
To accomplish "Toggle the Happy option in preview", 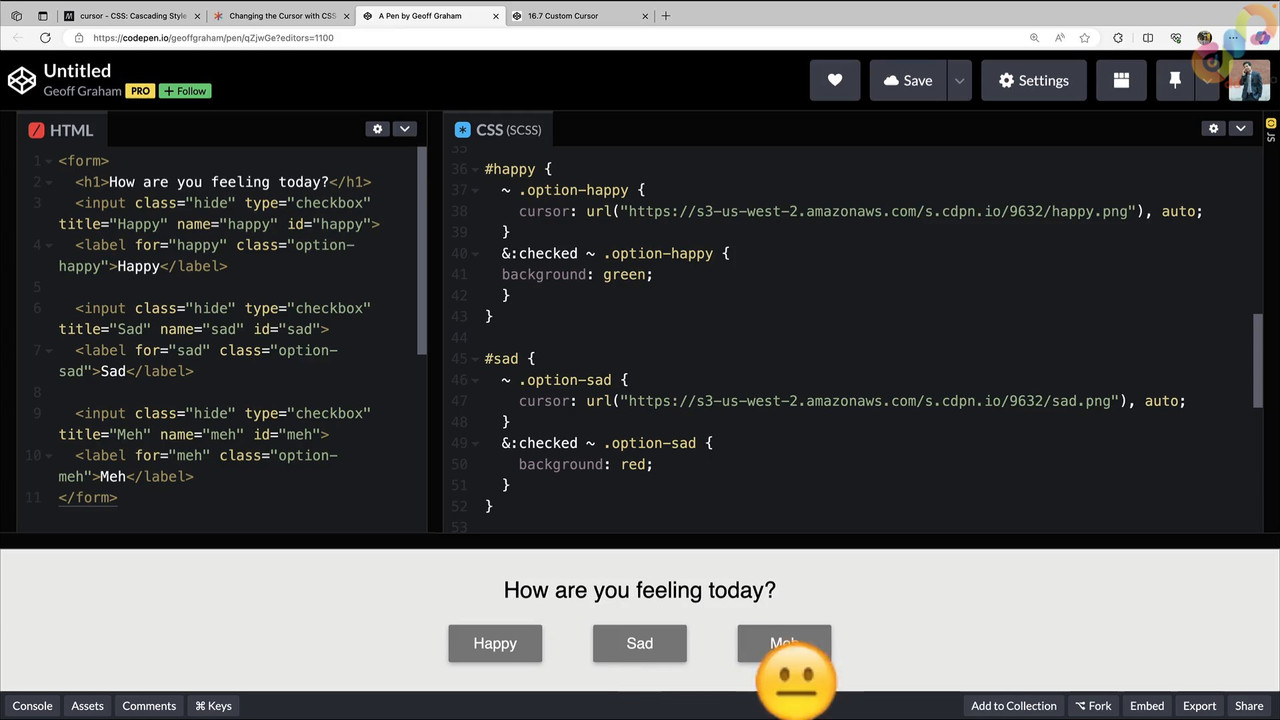I will point(495,644).
